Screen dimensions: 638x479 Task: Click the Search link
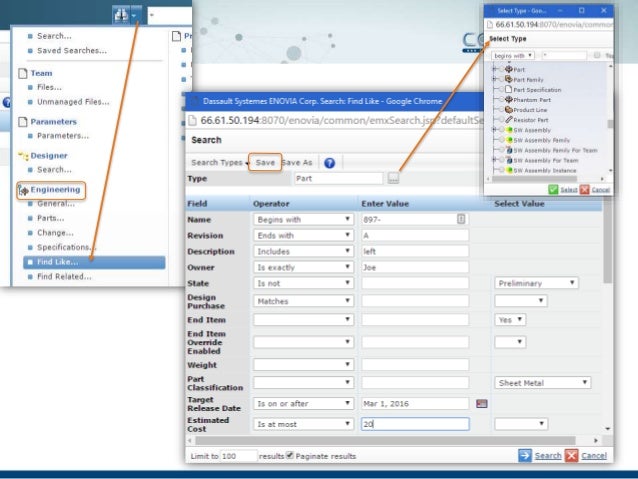pyautogui.click(x=548, y=455)
